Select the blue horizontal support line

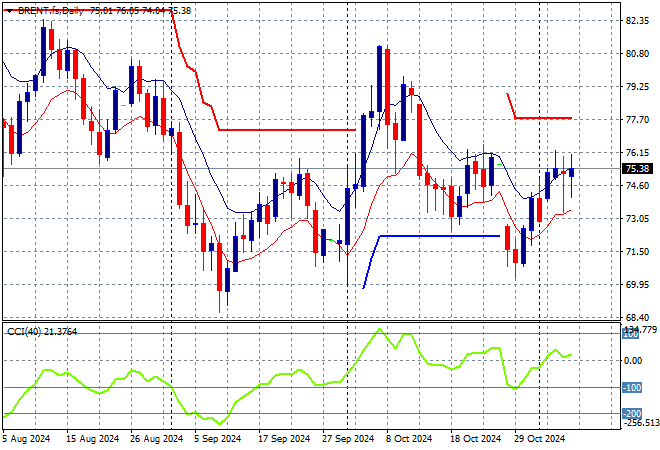tap(440, 236)
